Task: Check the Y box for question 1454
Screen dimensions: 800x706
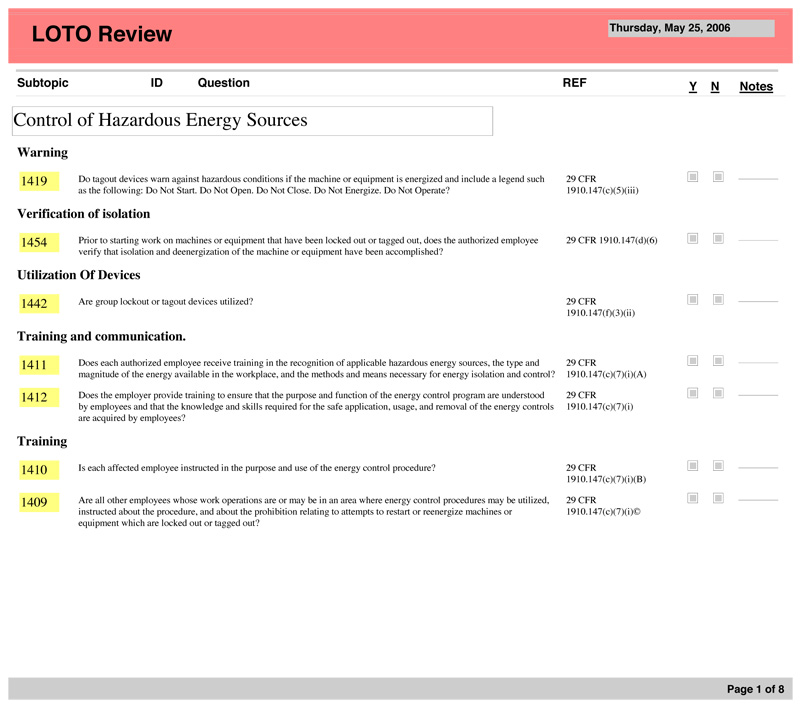Action: (692, 238)
